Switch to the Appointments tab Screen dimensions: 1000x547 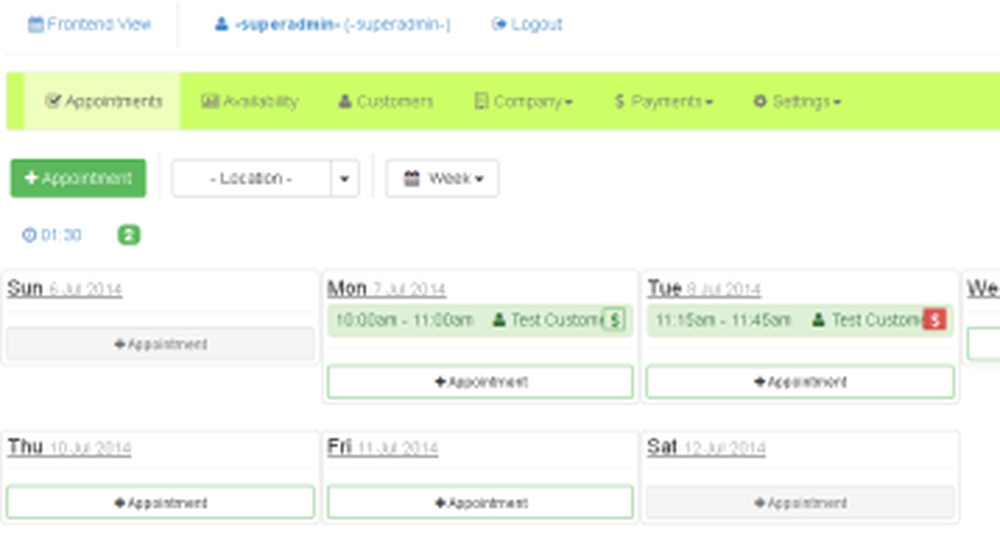[x=103, y=101]
